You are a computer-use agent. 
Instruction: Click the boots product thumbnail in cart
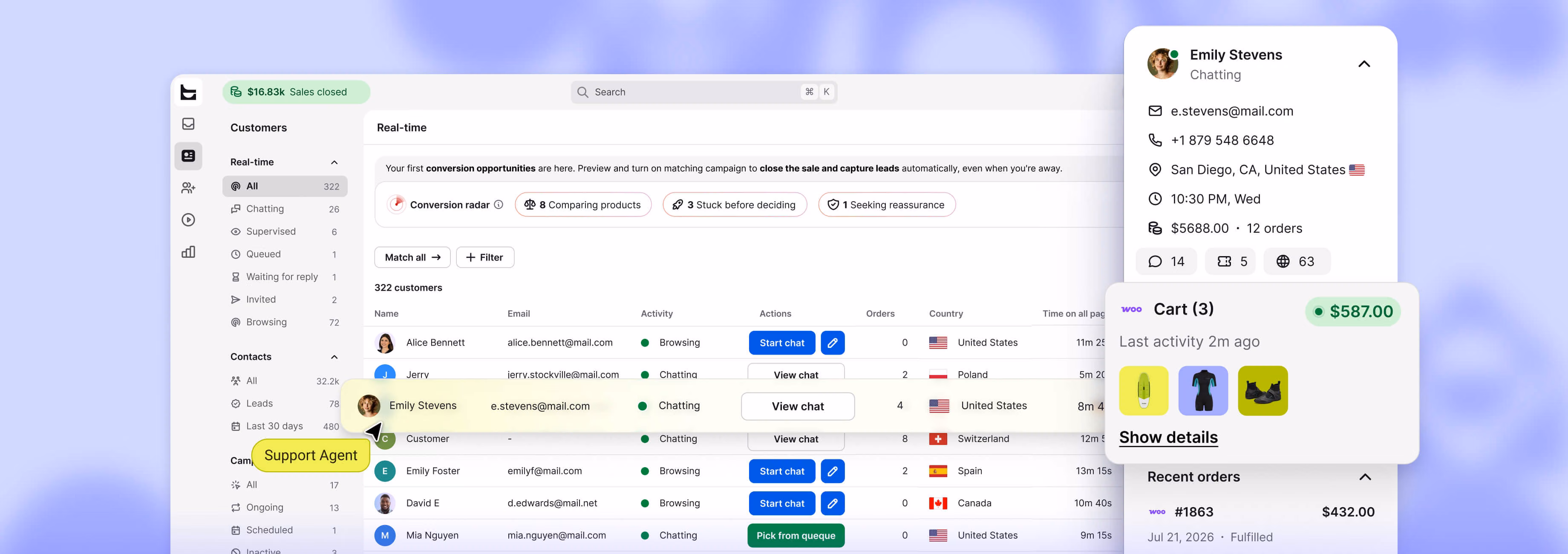[x=1262, y=391]
